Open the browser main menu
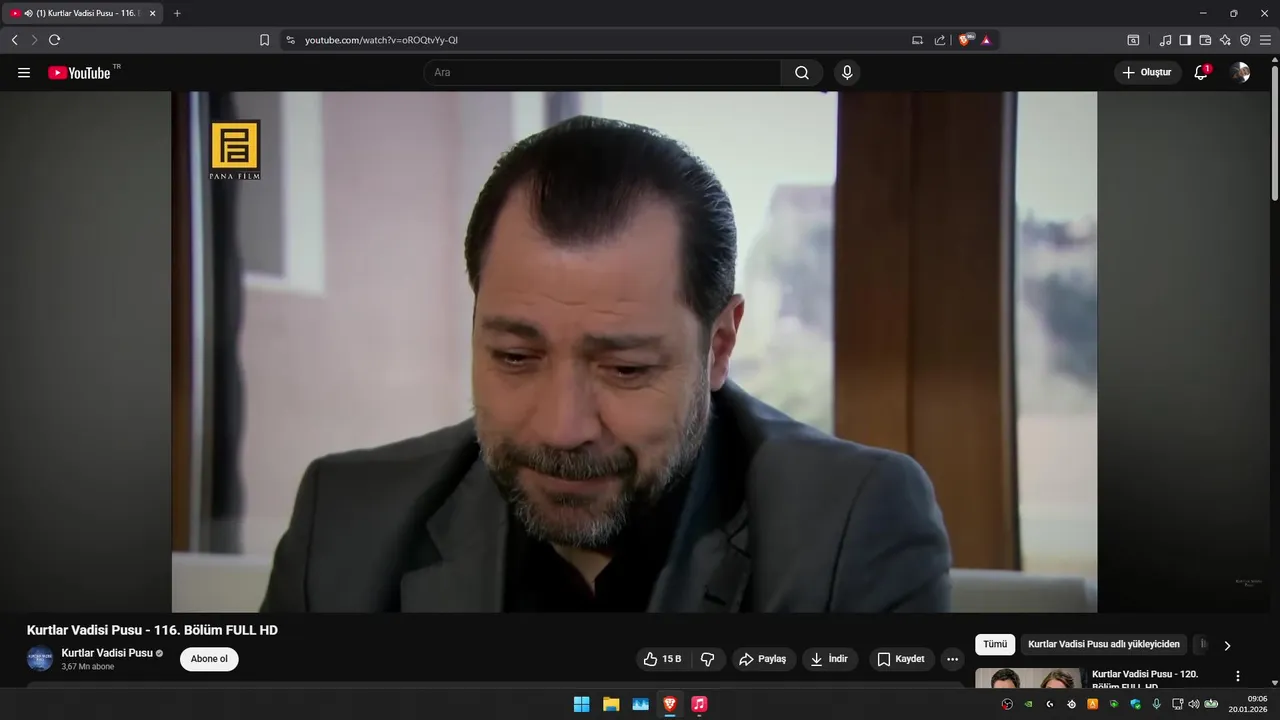This screenshot has height=720, width=1280. coord(1265,40)
